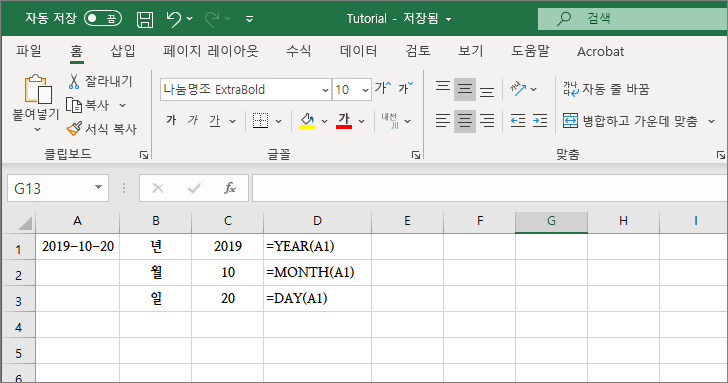Apply the yellow fill color bucket
The width and height of the screenshot is (728, 383).
point(307,121)
